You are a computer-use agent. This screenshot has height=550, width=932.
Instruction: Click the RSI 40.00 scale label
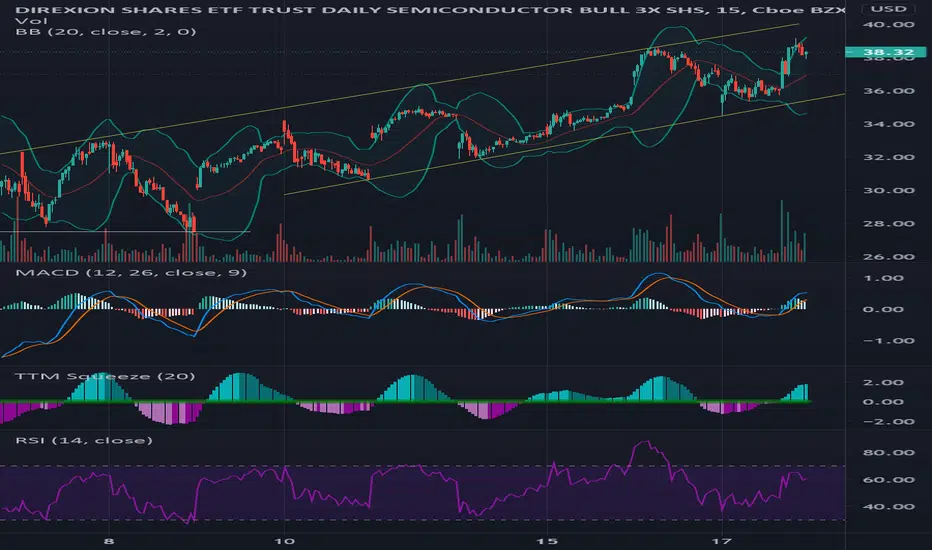click(x=889, y=507)
